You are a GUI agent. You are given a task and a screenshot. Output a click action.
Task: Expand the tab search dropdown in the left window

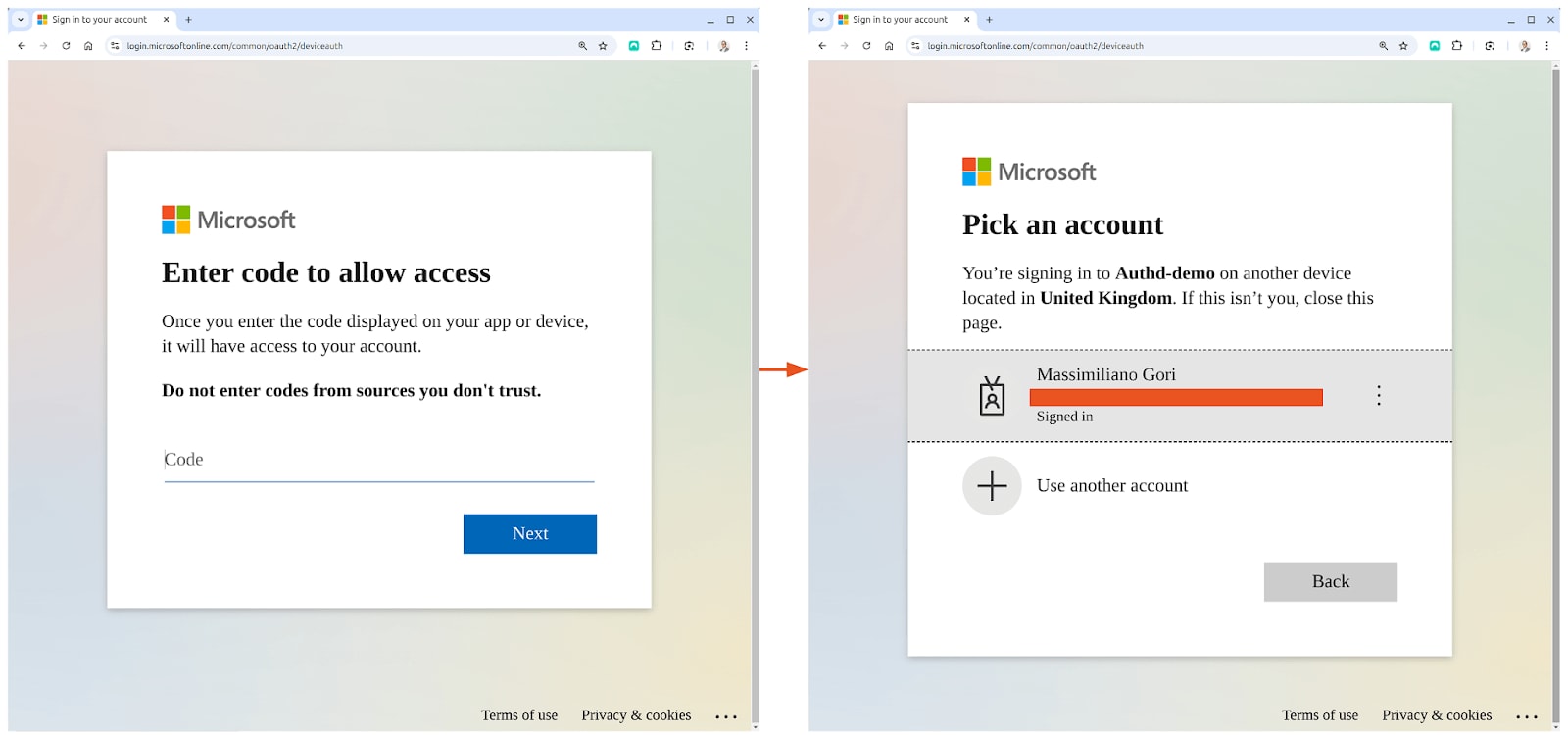(x=20, y=20)
